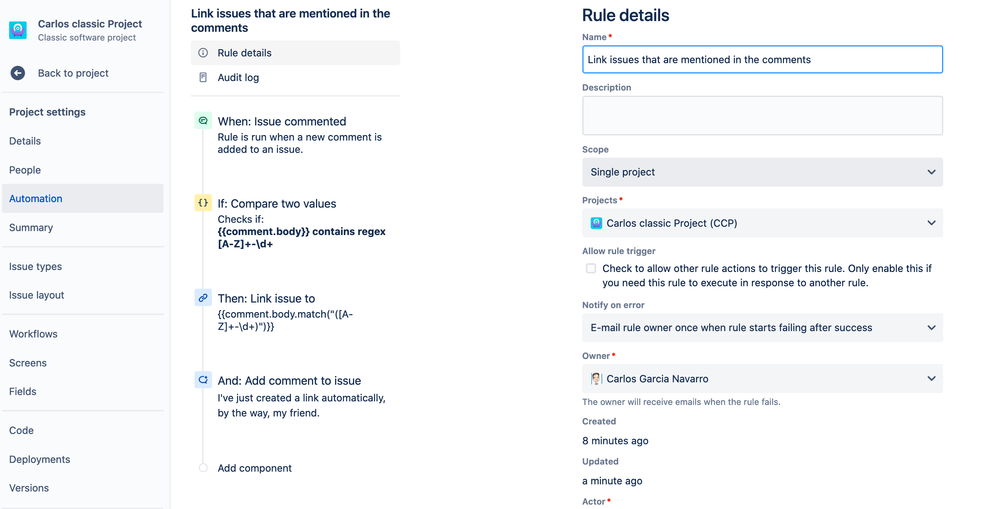Open the Notify on error dropdown
The image size is (998, 509).
click(762, 327)
